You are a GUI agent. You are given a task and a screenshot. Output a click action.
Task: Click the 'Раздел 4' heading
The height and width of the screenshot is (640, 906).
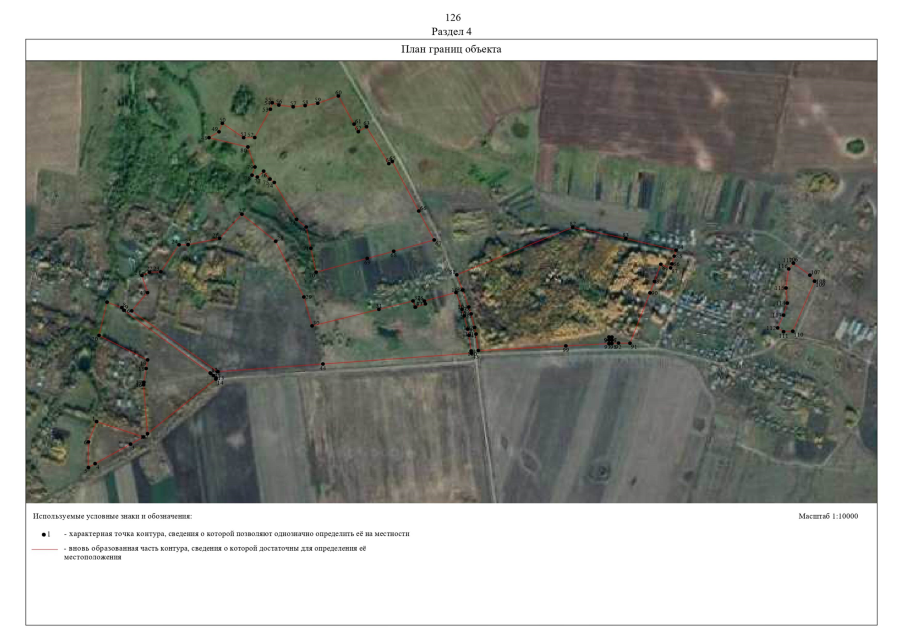click(451, 31)
